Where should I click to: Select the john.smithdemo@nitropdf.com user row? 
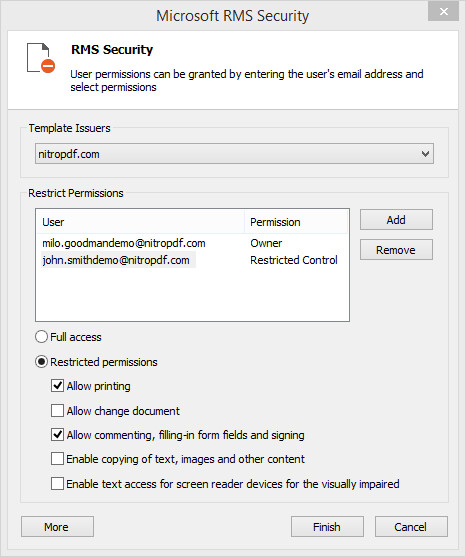pos(192,260)
